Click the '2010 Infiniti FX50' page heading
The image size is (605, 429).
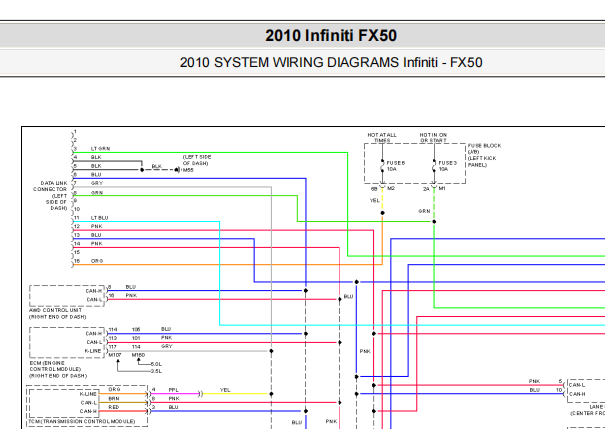click(331, 36)
